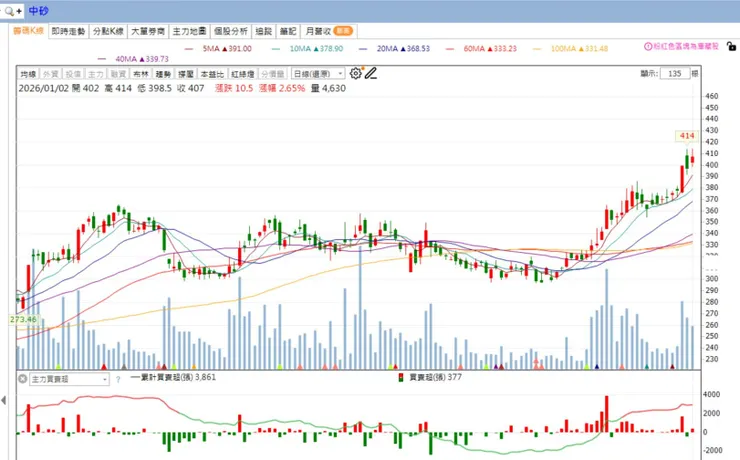
Task: Switch to the 即時走勢 tab
Action: pyautogui.click(x=68, y=31)
